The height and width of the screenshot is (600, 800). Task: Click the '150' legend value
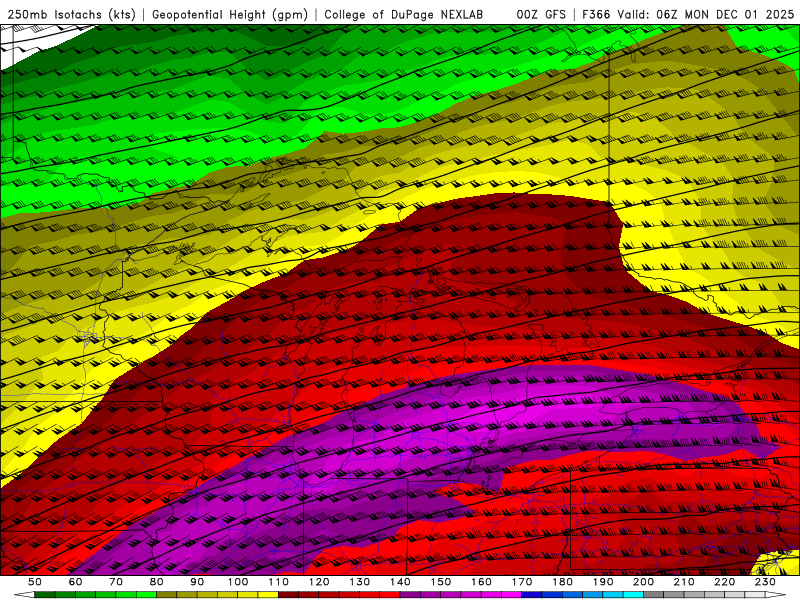(x=441, y=582)
